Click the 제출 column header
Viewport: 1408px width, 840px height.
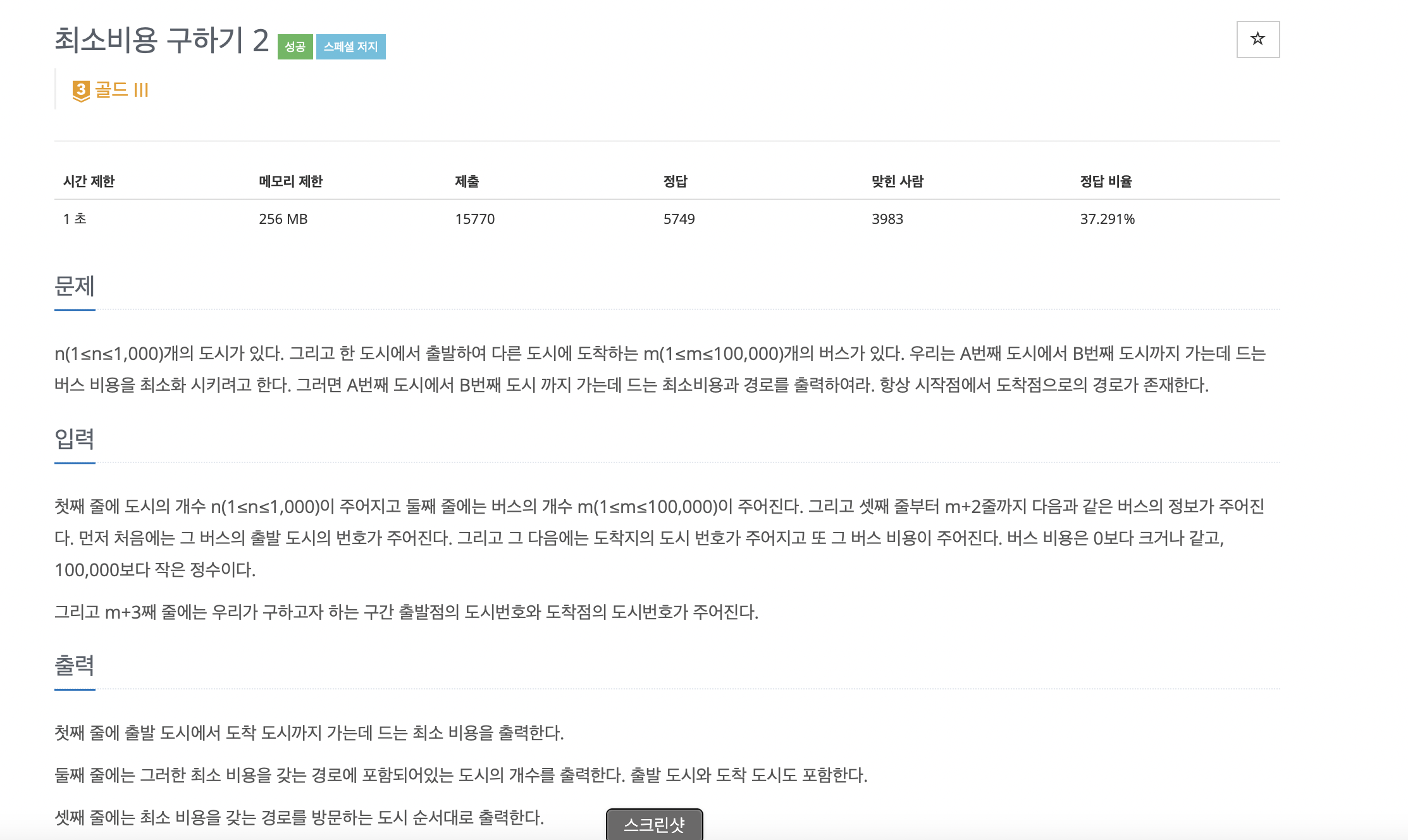click(x=467, y=182)
